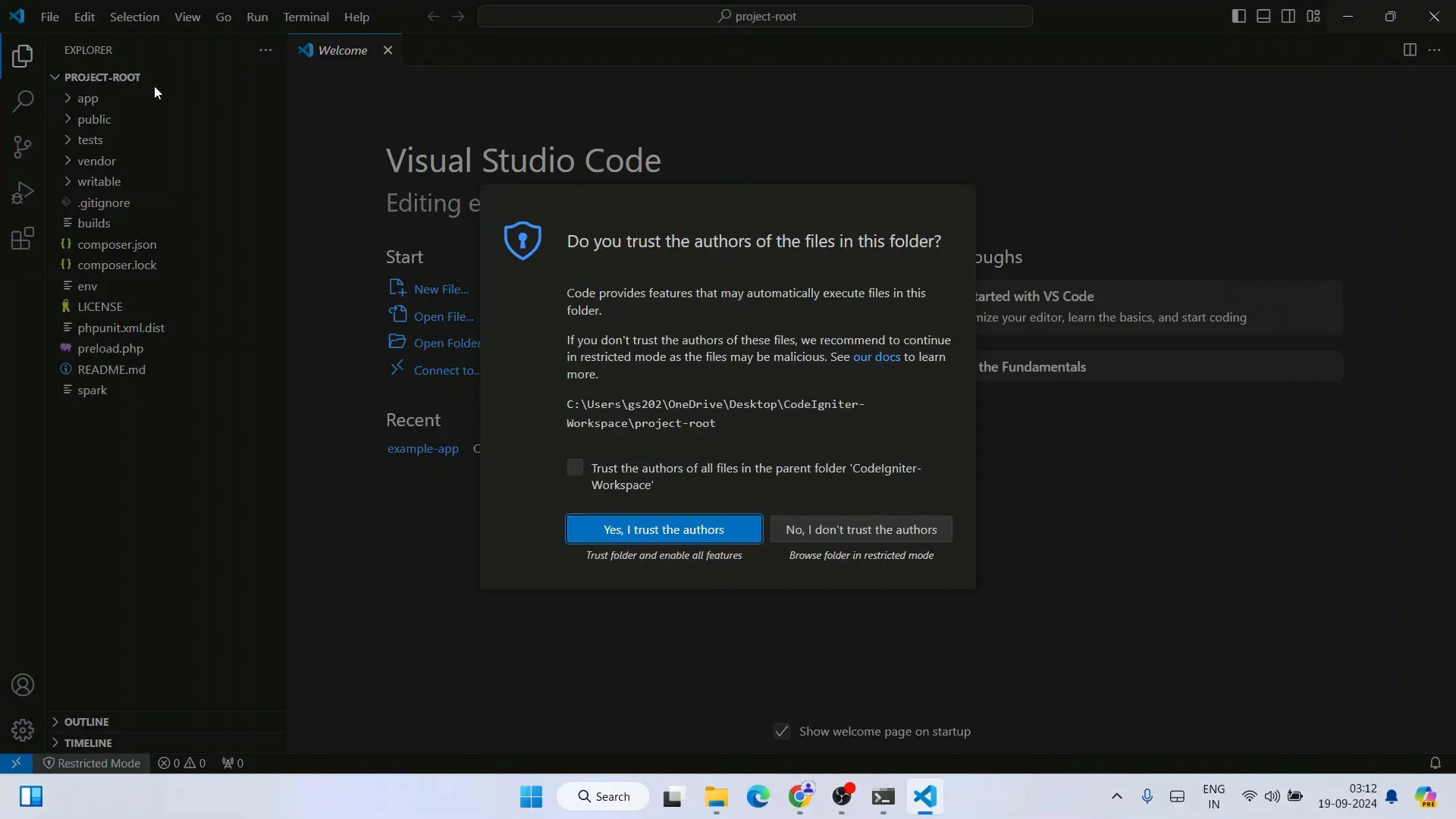Click Yes, I trust the authors
Image resolution: width=1456 pixels, height=819 pixels.
[664, 530]
